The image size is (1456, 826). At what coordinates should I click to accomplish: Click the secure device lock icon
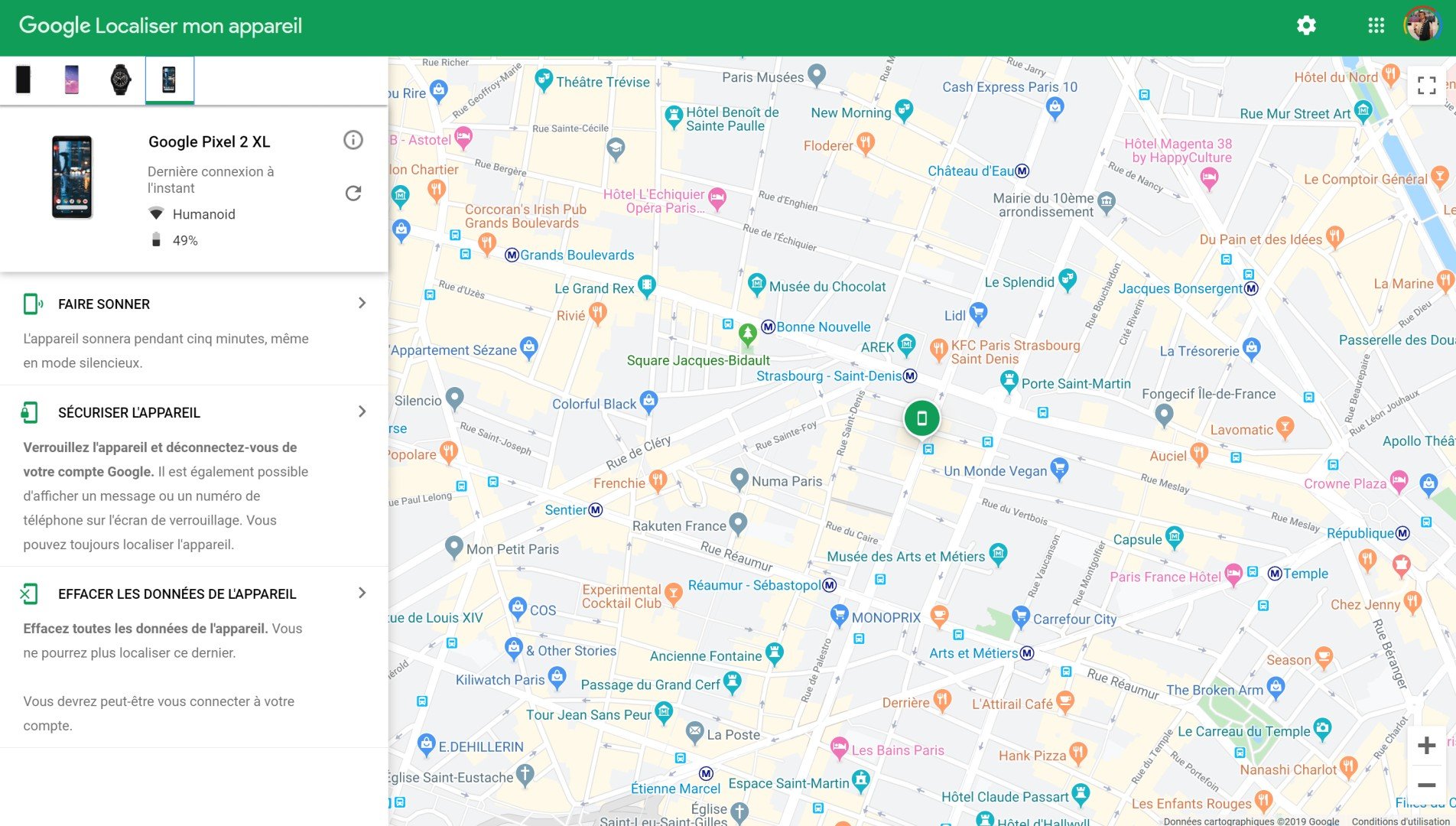(30, 413)
